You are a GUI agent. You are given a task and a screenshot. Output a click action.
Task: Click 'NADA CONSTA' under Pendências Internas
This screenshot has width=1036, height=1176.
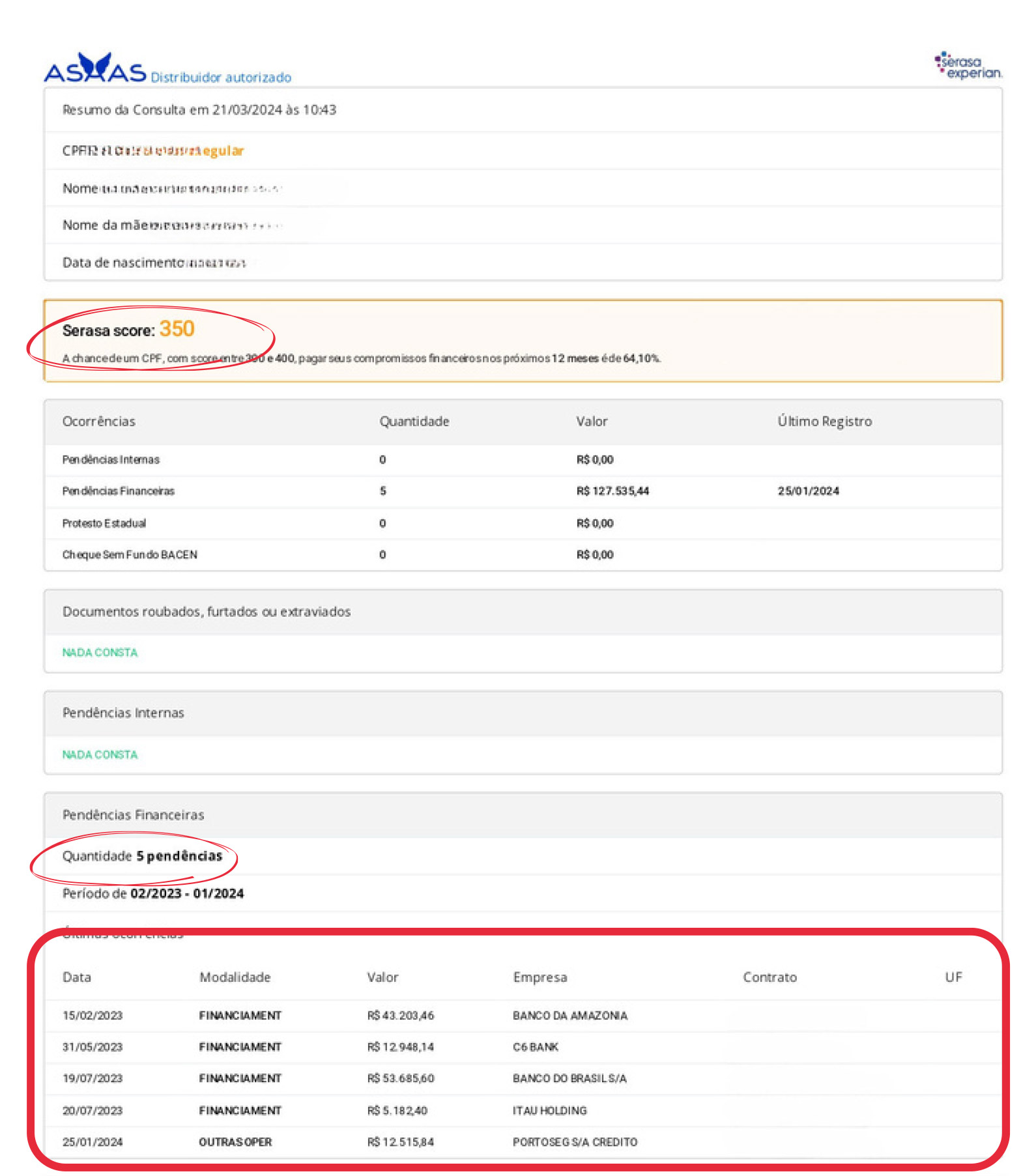[100, 754]
